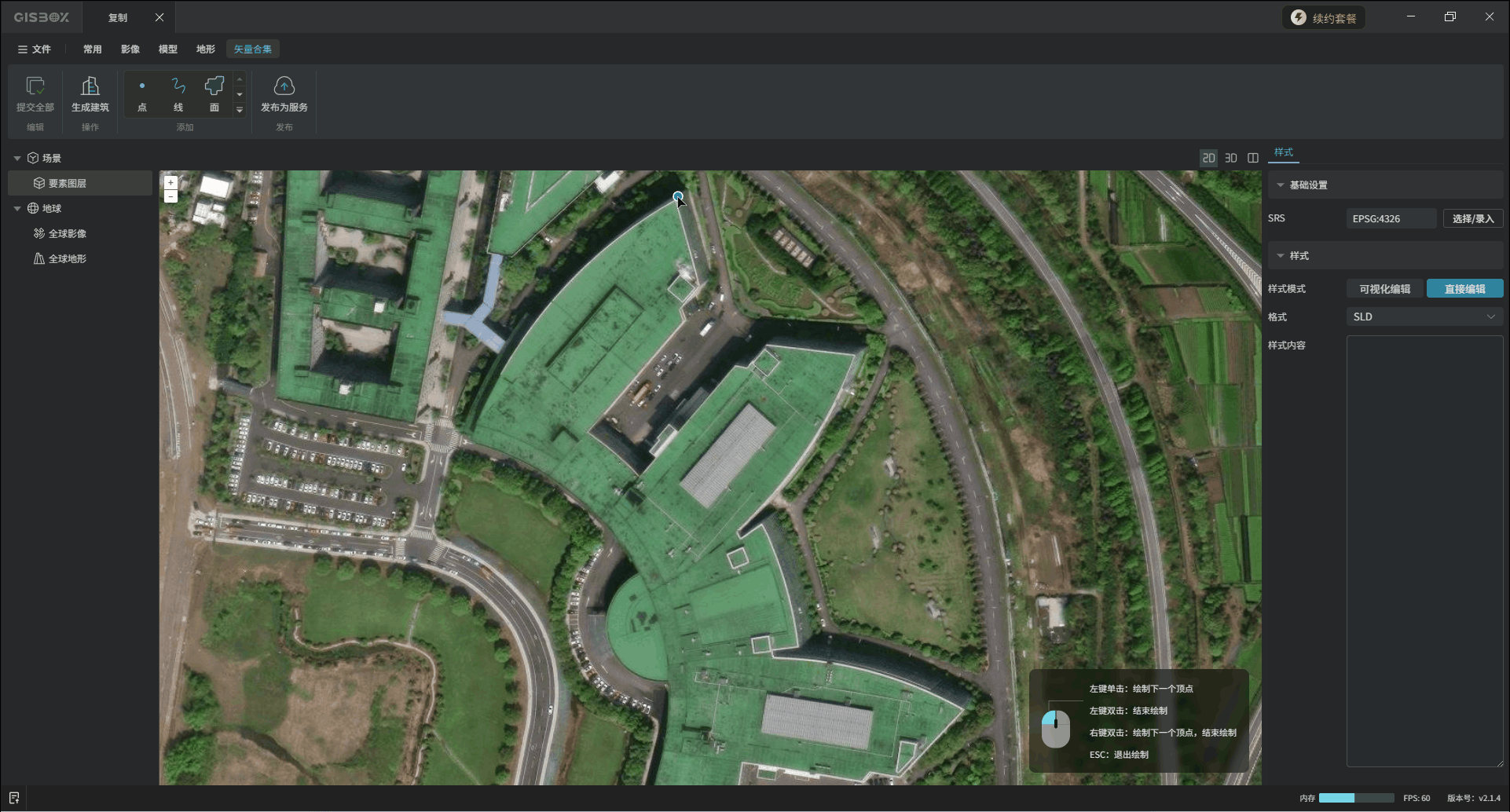Click the map zoom in plus button
1510x812 pixels.
tap(170, 182)
